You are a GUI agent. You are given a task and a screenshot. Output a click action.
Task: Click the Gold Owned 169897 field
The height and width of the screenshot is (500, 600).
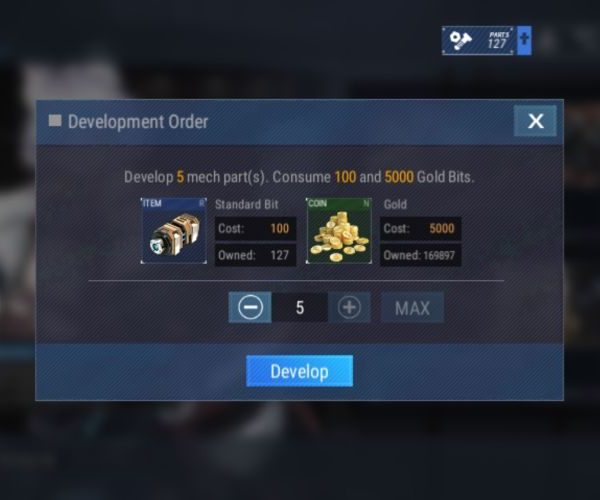click(x=421, y=255)
